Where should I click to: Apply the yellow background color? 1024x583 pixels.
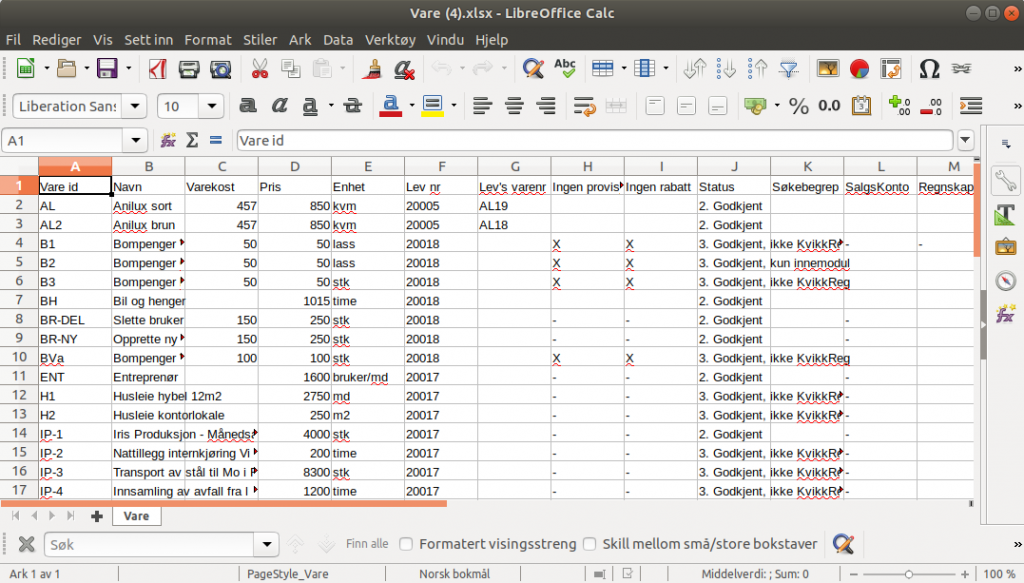pyautogui.click(x=432, y=106)
